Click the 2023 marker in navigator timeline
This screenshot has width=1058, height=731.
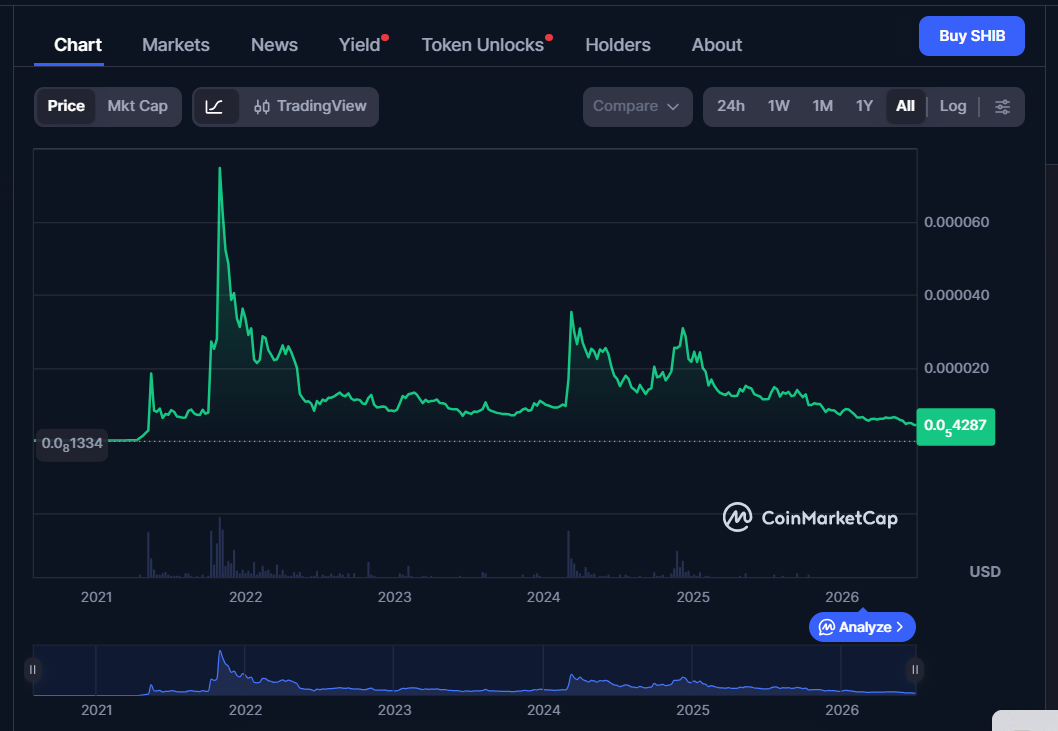click(x=394, y=710)
